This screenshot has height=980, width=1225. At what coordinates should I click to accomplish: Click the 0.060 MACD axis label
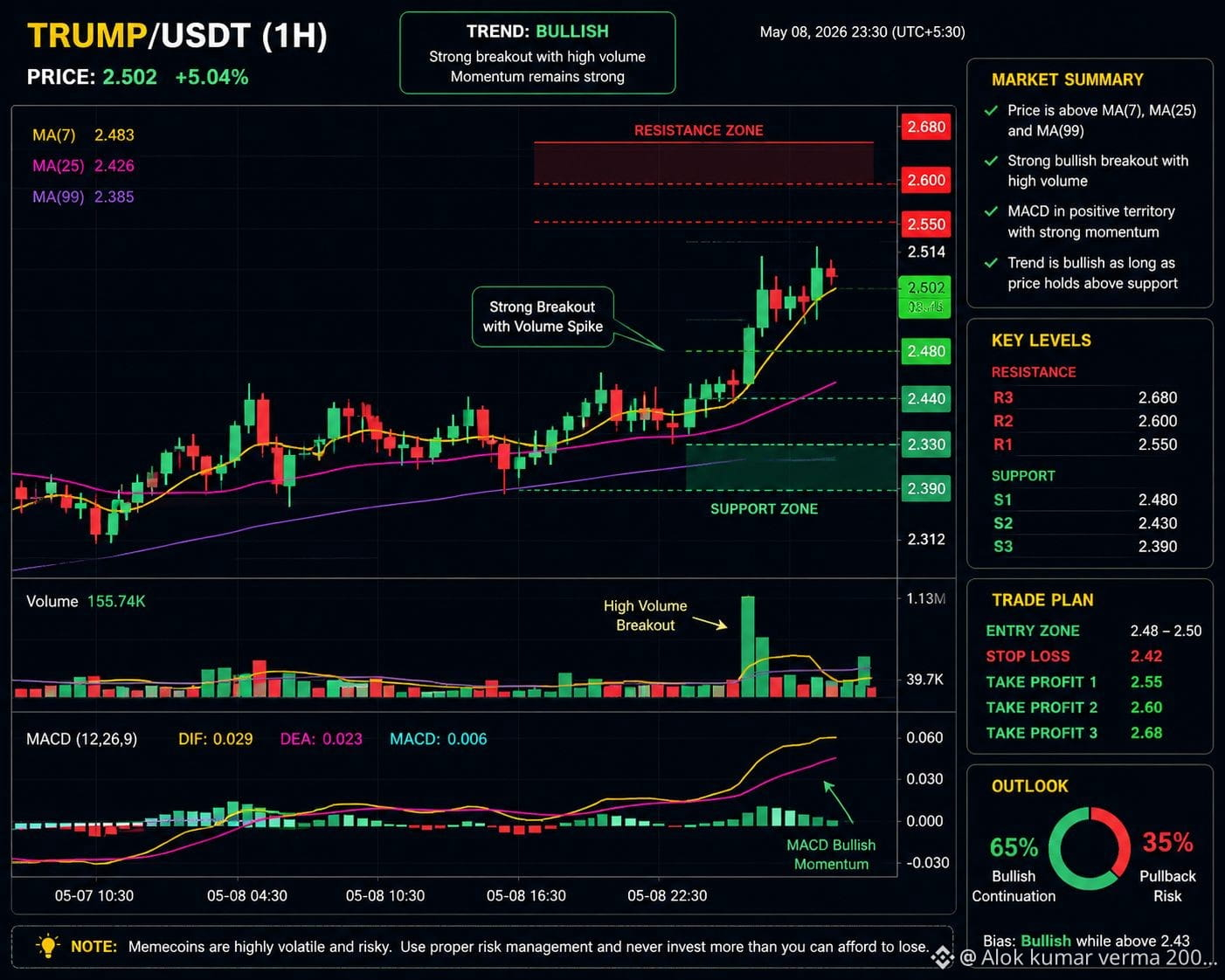point(924,738)
